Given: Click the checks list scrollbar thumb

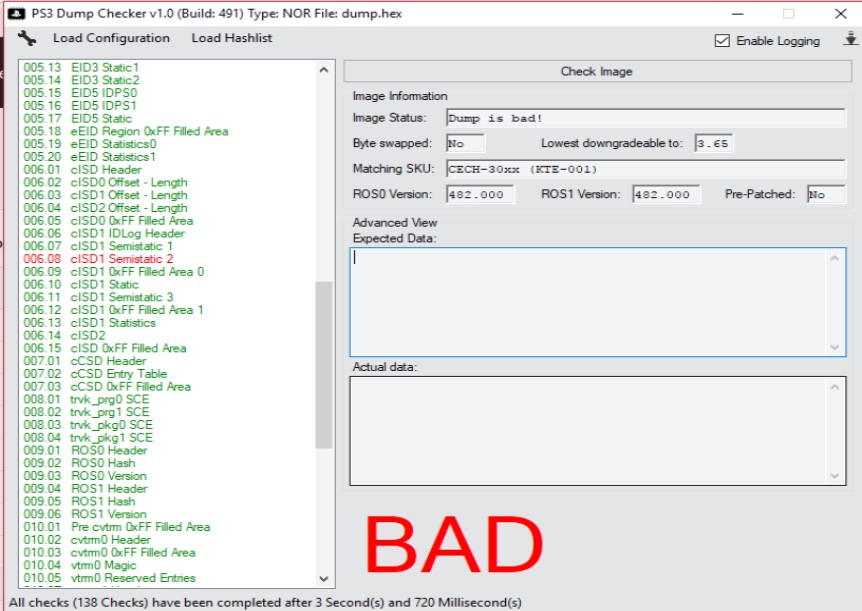Looking at the screenshot, I should click(x=324, y=365).
